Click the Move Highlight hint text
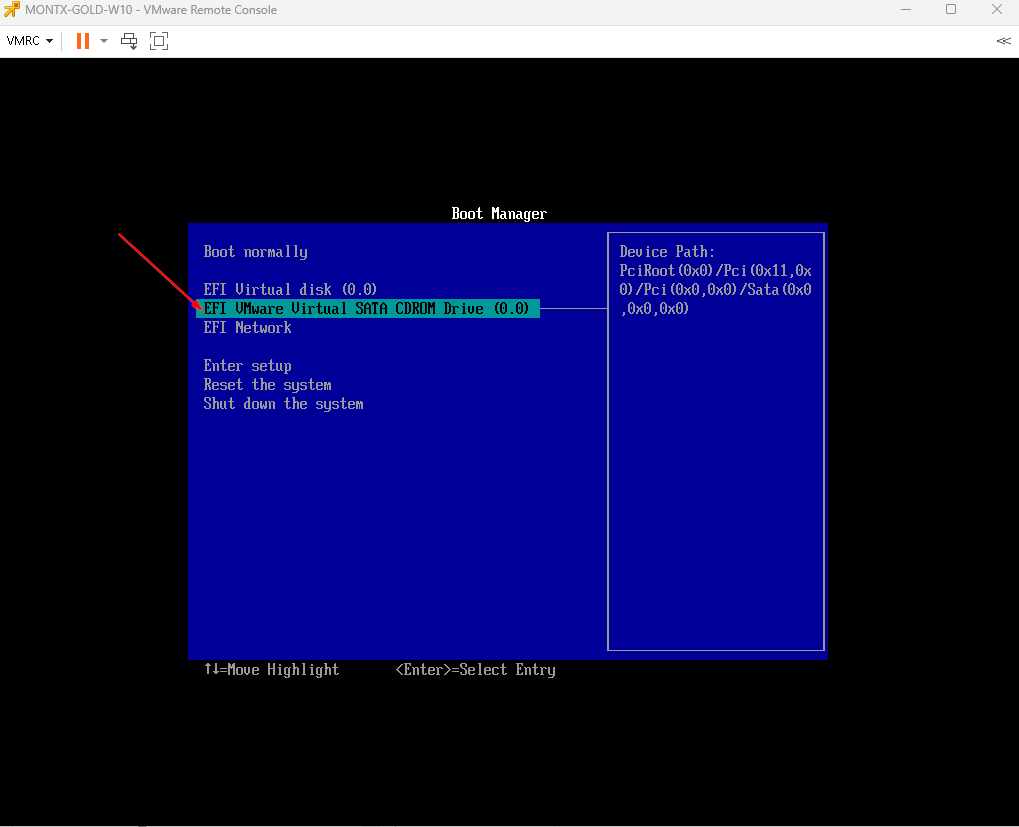The height and width of the screenshot is (827, 1019). tap(271, 670)
